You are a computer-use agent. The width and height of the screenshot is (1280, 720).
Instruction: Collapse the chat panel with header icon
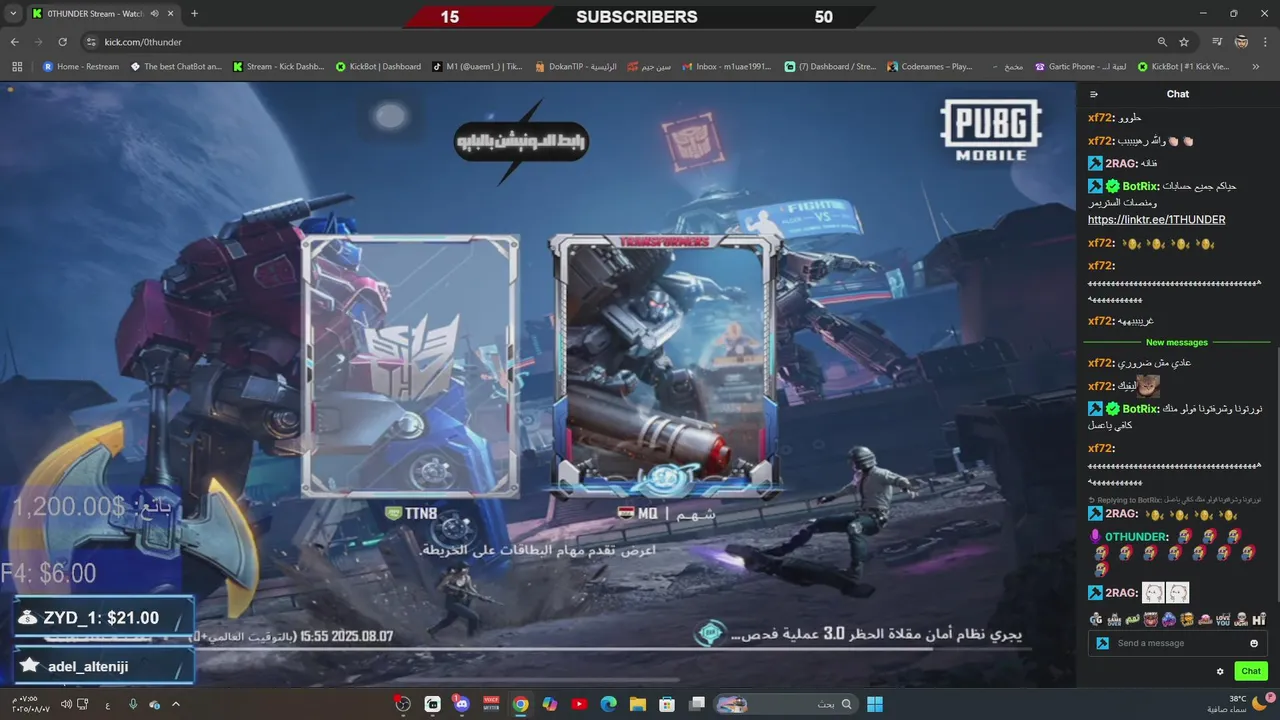pos(1094,94)
